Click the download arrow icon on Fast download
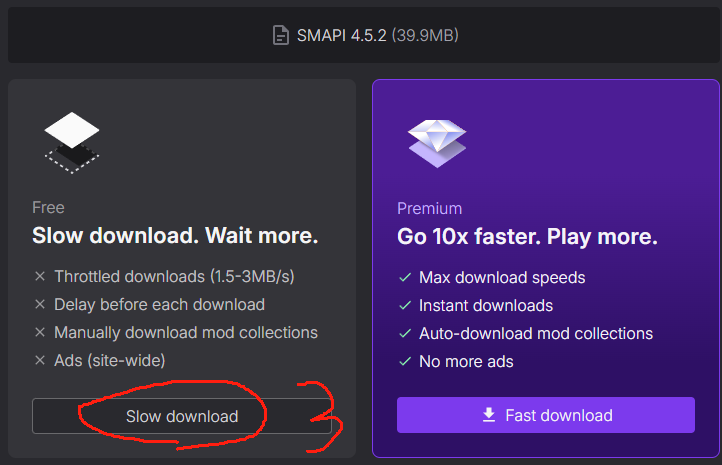722x465 pixels. click(489, 415)
